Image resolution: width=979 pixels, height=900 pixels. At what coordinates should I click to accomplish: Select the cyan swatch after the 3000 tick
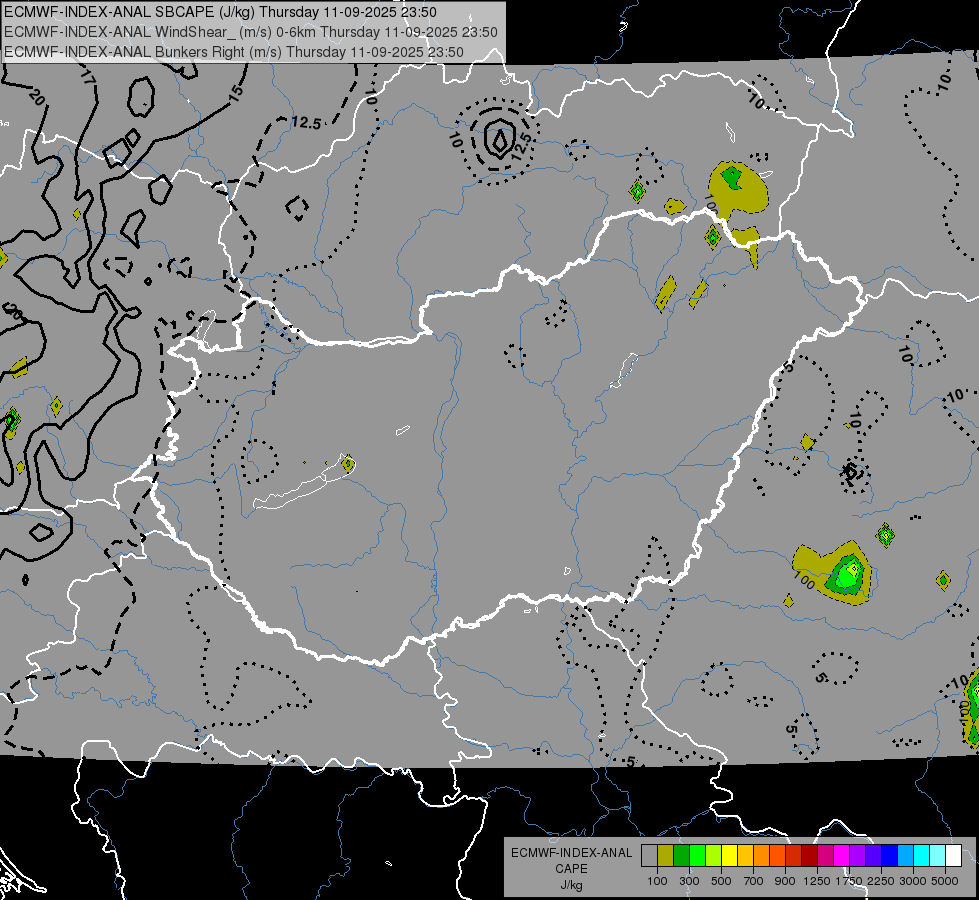[922, 855]
